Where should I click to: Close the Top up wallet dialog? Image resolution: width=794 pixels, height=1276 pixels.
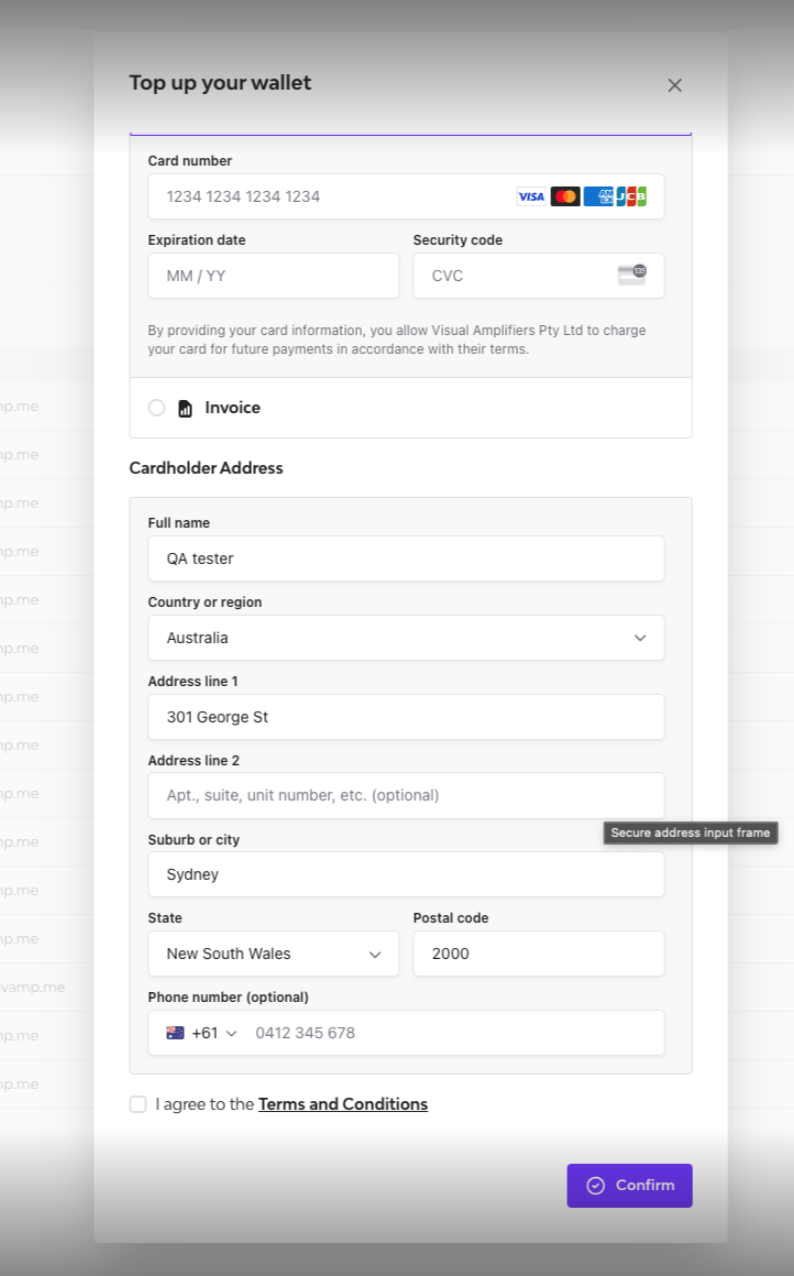click(x=675, y=85)
